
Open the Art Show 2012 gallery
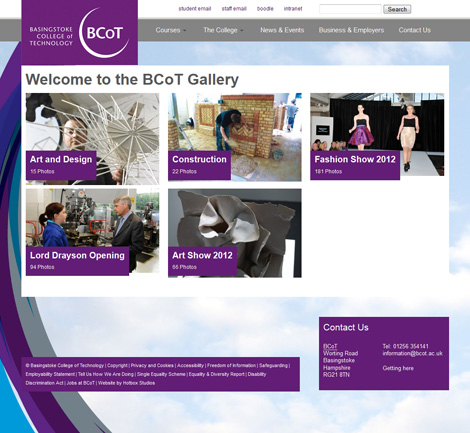pos(235,233)
